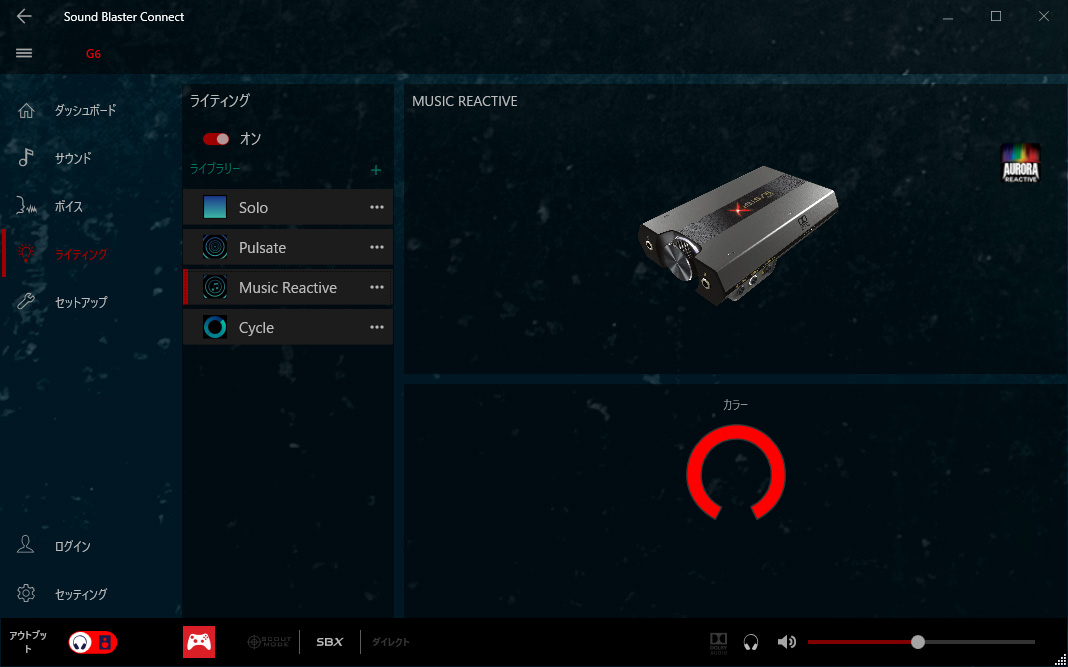The image size is (1068, 667).
Task: Open more options for Solo
Action: tap(377, 207)
